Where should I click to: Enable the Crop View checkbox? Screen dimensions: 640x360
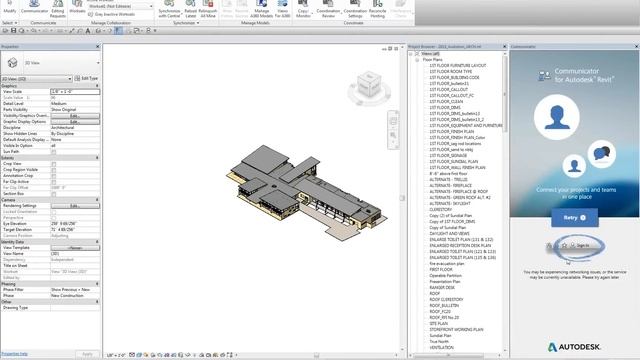(53, 164)
